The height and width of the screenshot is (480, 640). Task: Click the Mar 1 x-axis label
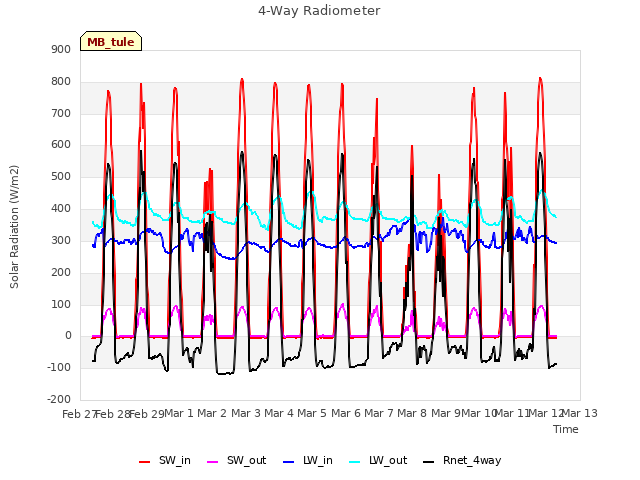[x=179, y=413]
